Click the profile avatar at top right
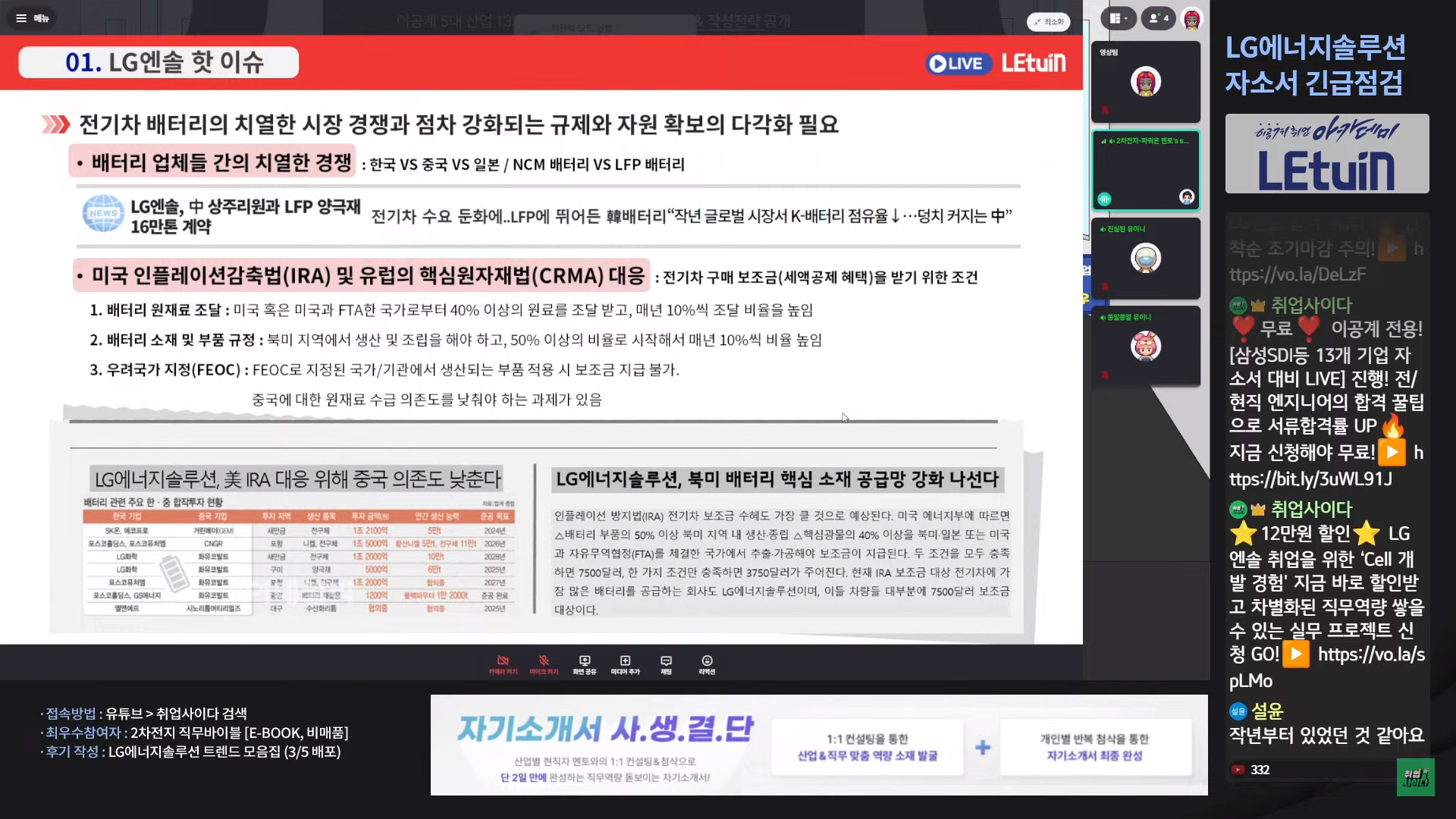 (x=1192, y=18)
